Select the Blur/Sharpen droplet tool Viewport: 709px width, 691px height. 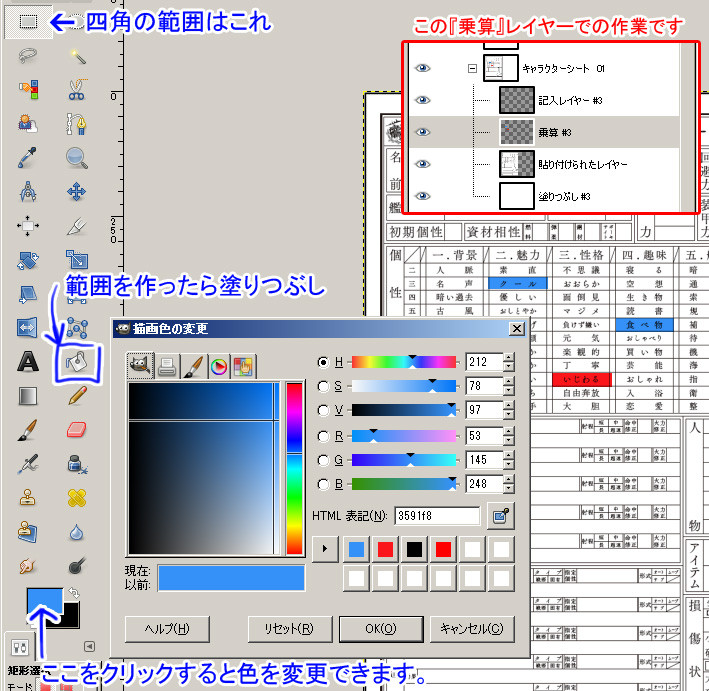point(77,532)
